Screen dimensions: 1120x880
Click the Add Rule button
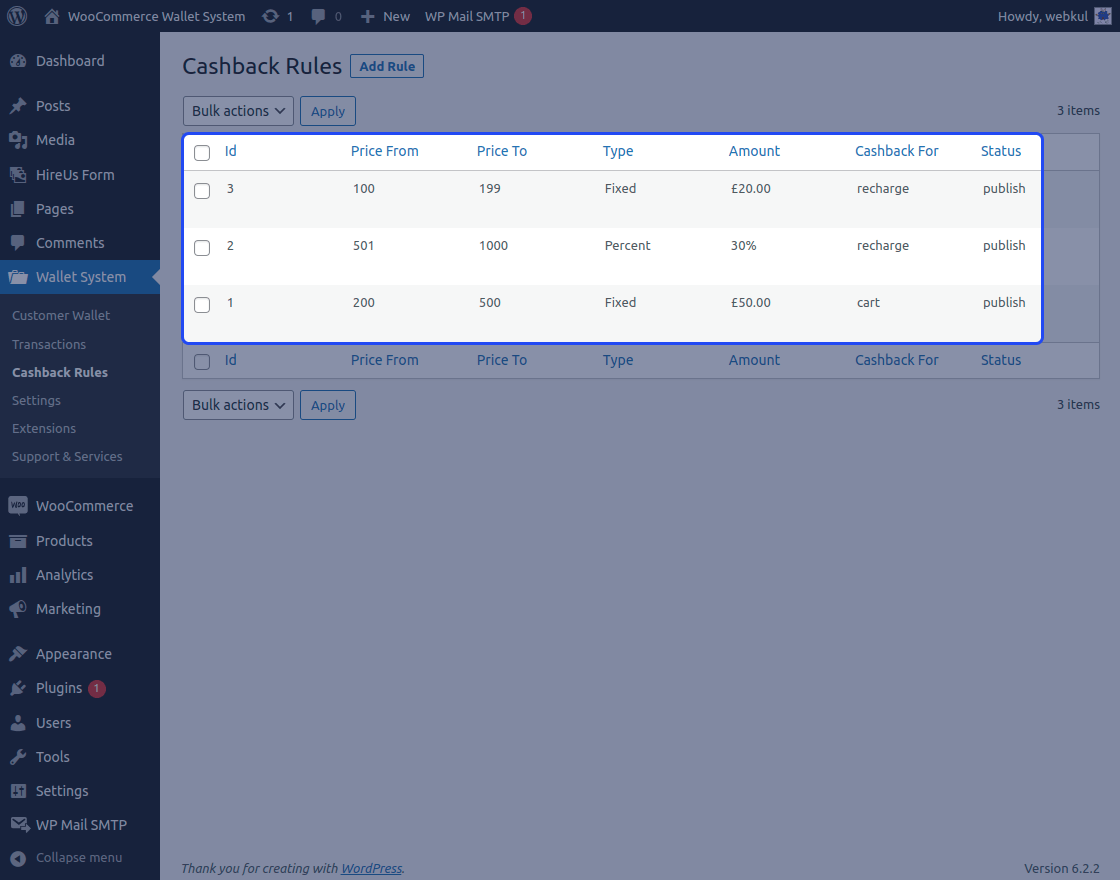click(x=387, y=66)
